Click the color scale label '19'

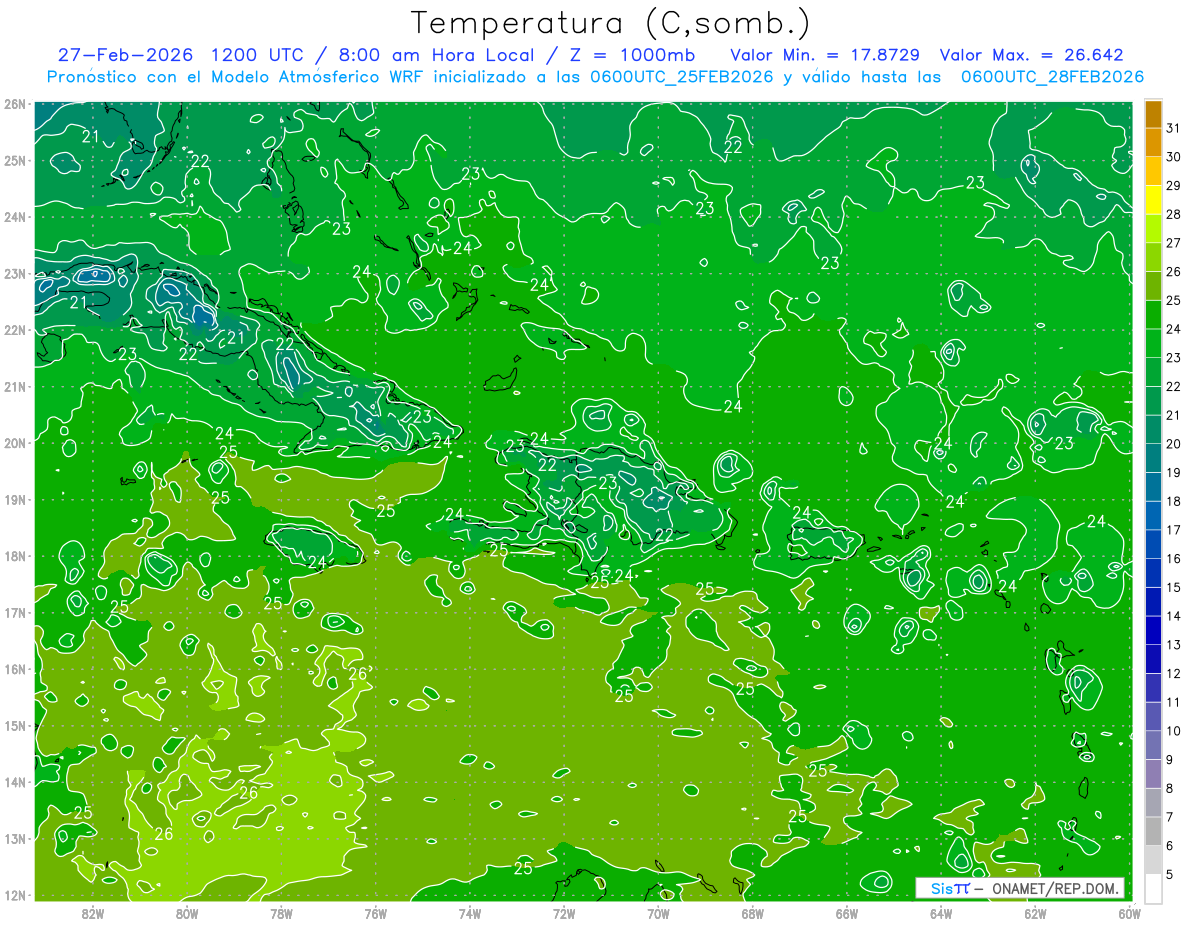[x=1174, y=473]
